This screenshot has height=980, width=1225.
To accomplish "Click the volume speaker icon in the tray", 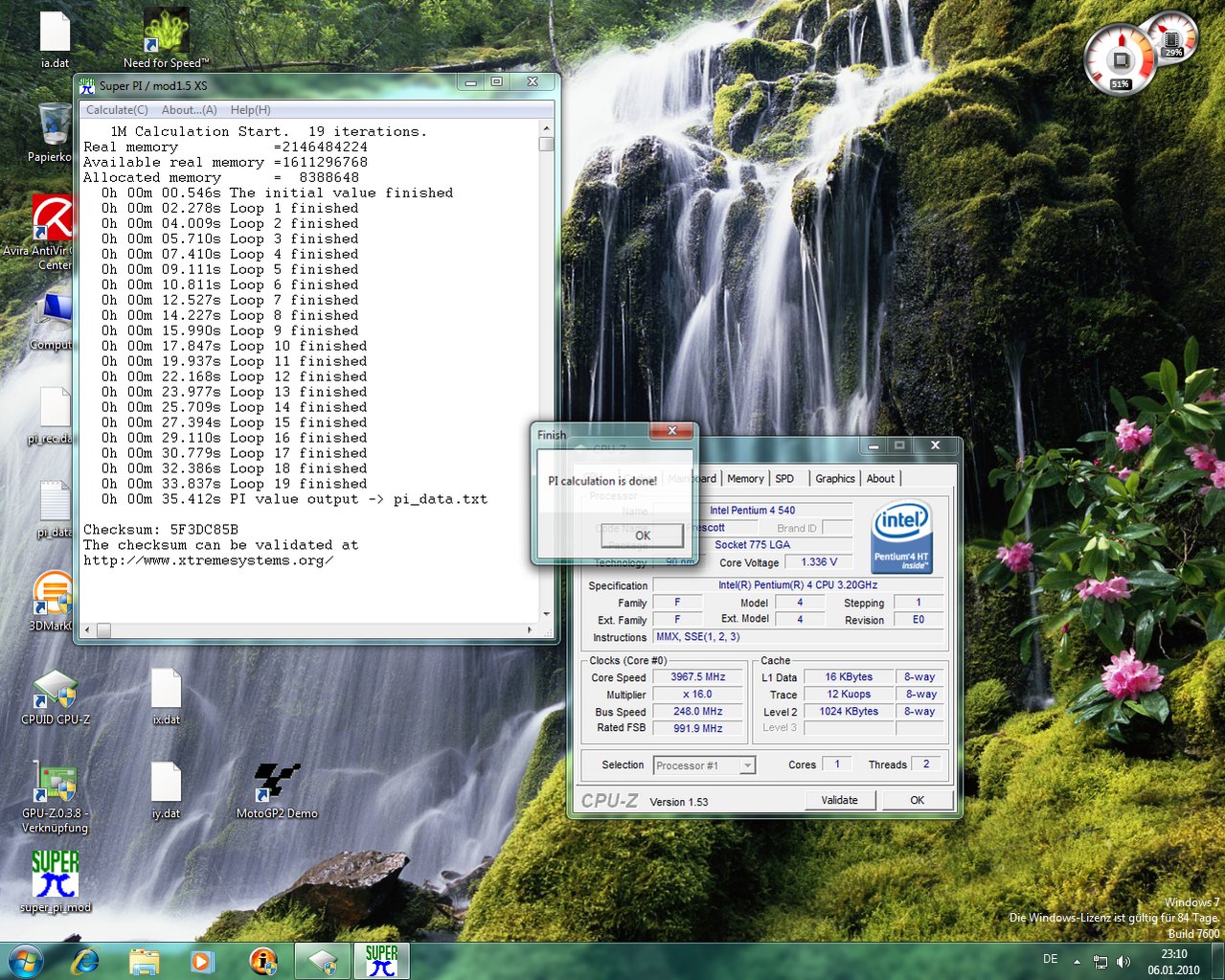I will 1123,962.
